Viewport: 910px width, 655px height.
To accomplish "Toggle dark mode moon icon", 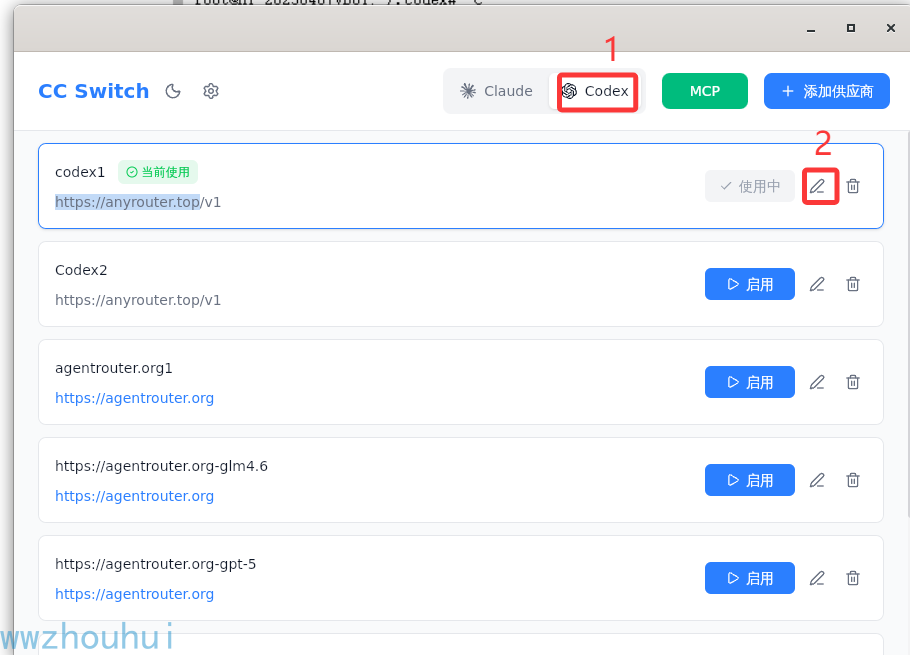I will 173,91.
